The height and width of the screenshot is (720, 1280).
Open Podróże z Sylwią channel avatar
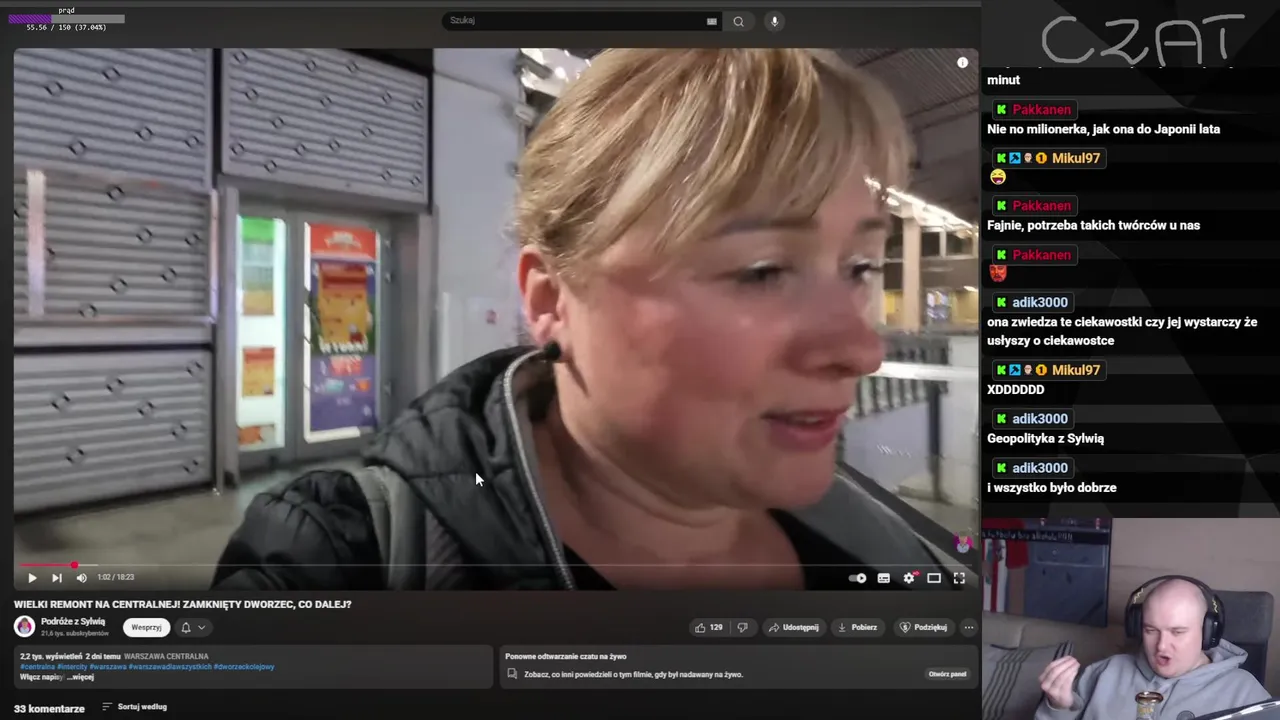pyautogui.click(x=24, y=627)
